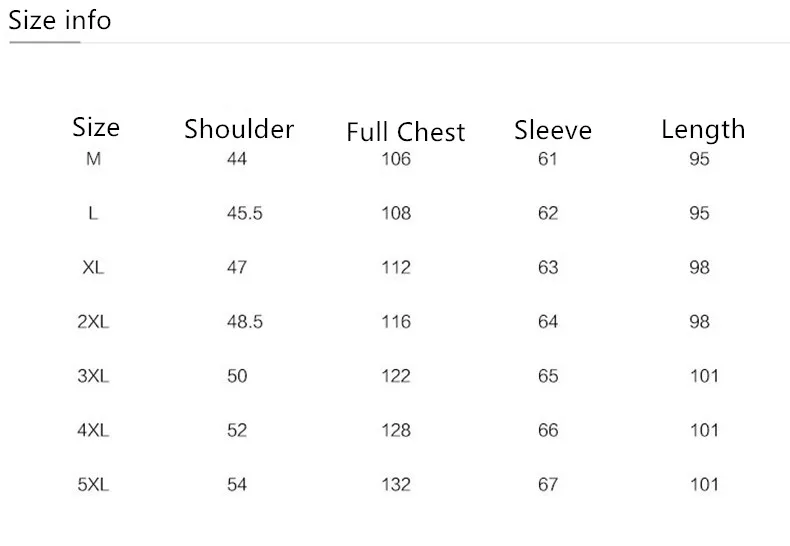
Task: Select the Full Chest column header
Action: [406, 132]
